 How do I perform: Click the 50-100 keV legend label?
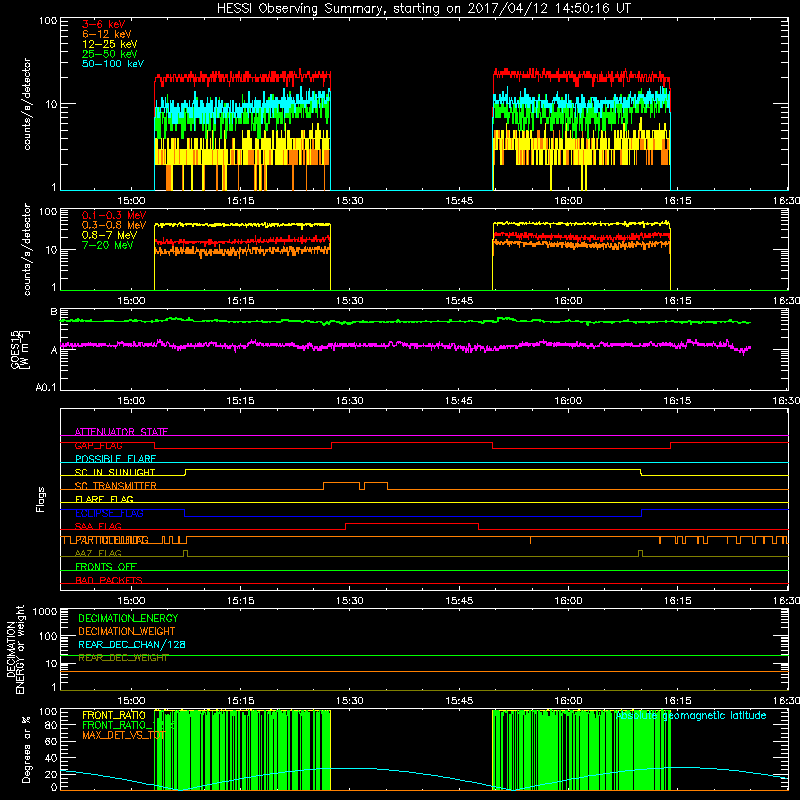(113, 64)
